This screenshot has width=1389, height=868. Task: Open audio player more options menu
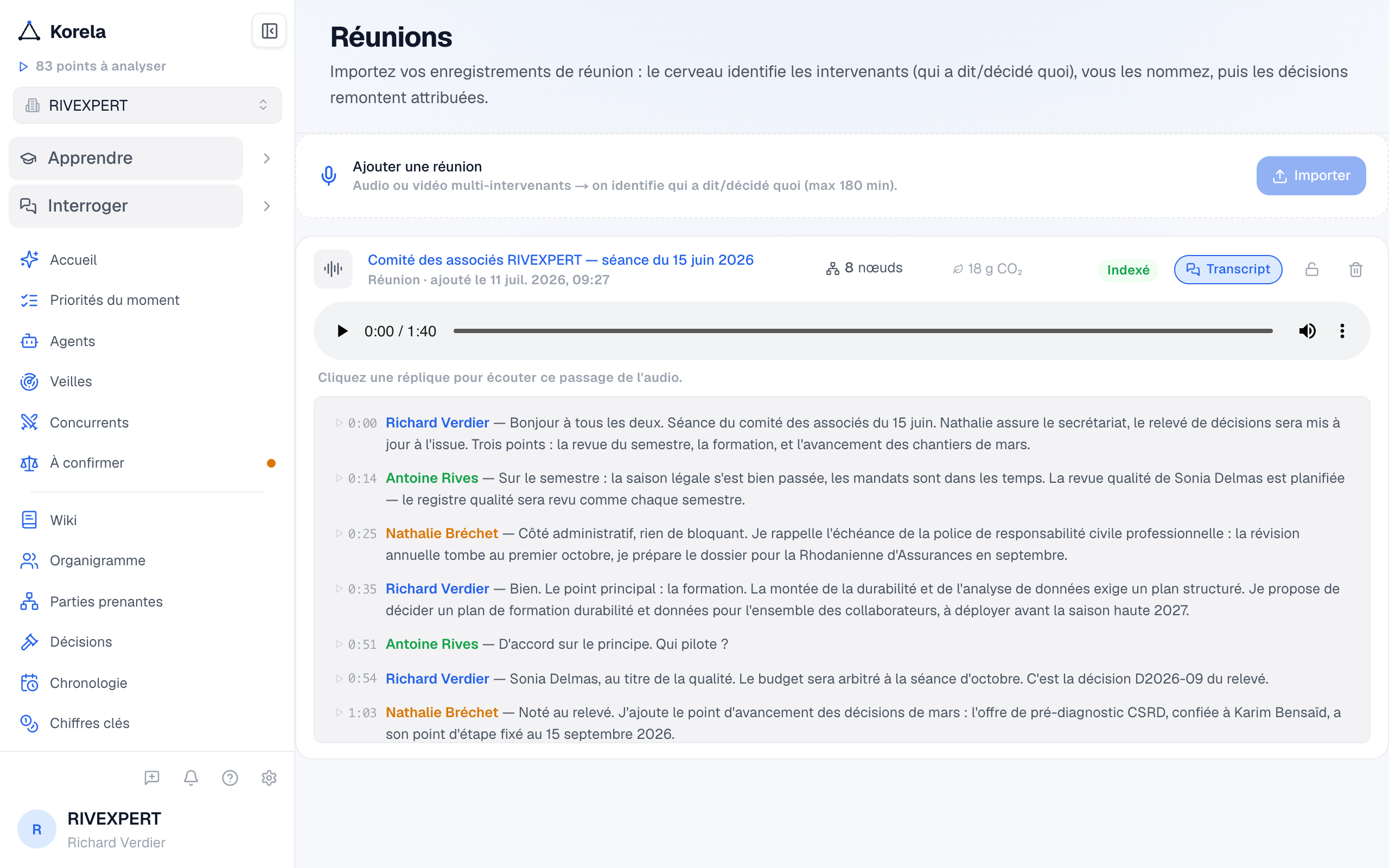pyautogui.click(x=1342, y=331)
